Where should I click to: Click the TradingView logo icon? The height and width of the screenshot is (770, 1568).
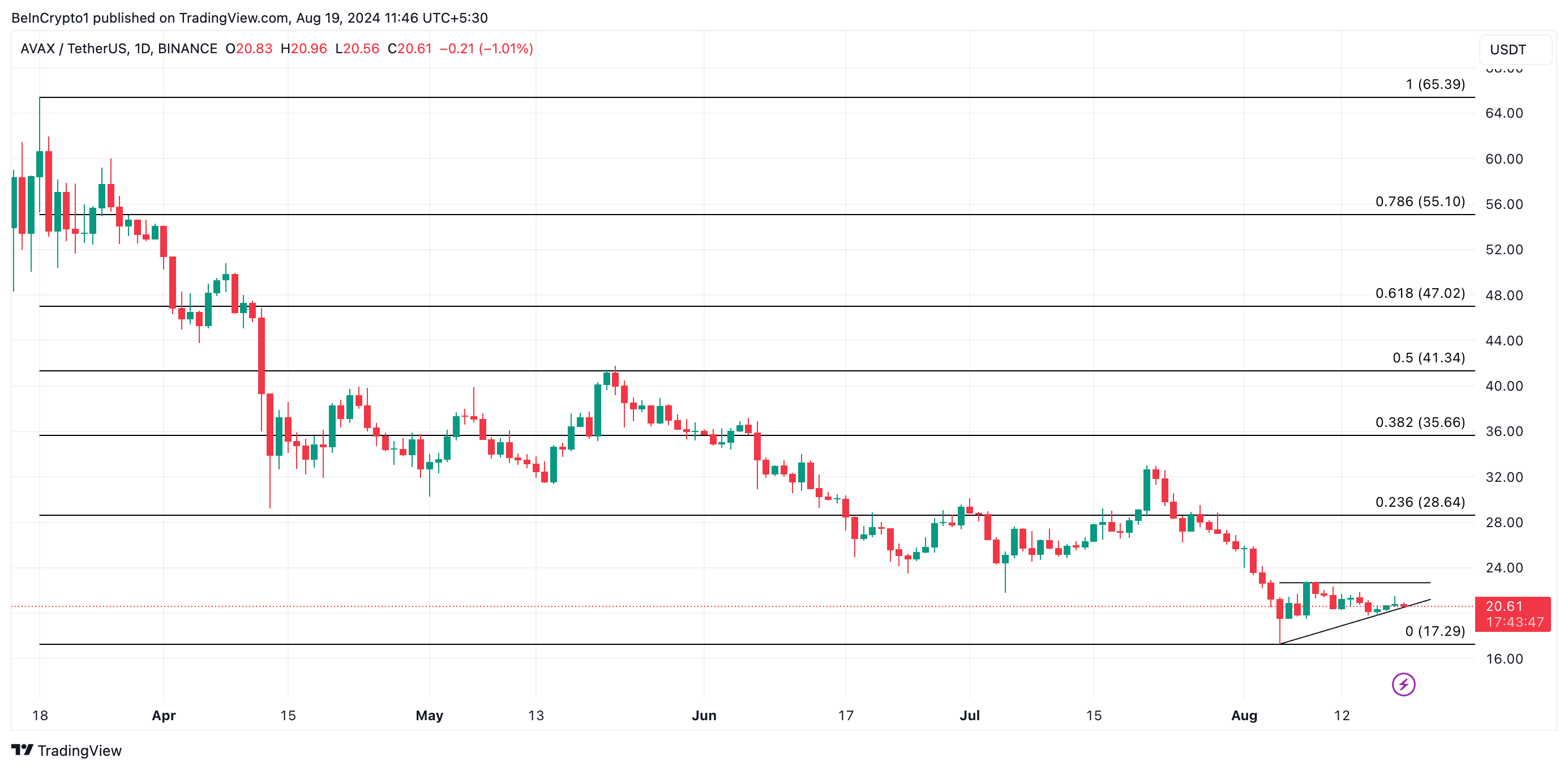(23, 750)
